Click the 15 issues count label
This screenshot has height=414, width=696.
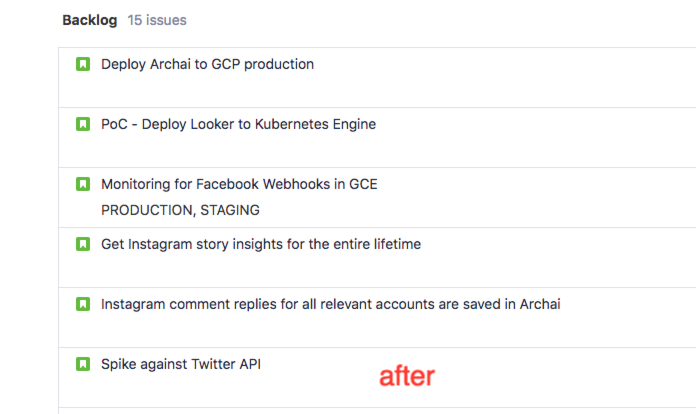tap(157, 20)
